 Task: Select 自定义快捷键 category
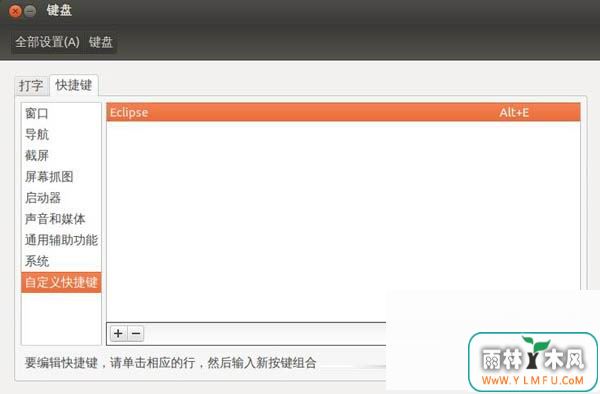[x=61, y=283]
